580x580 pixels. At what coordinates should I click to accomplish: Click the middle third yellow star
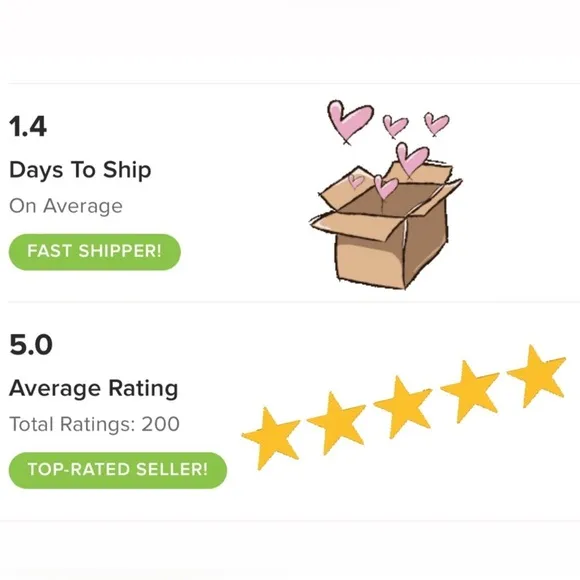click(x=403, y=407)
